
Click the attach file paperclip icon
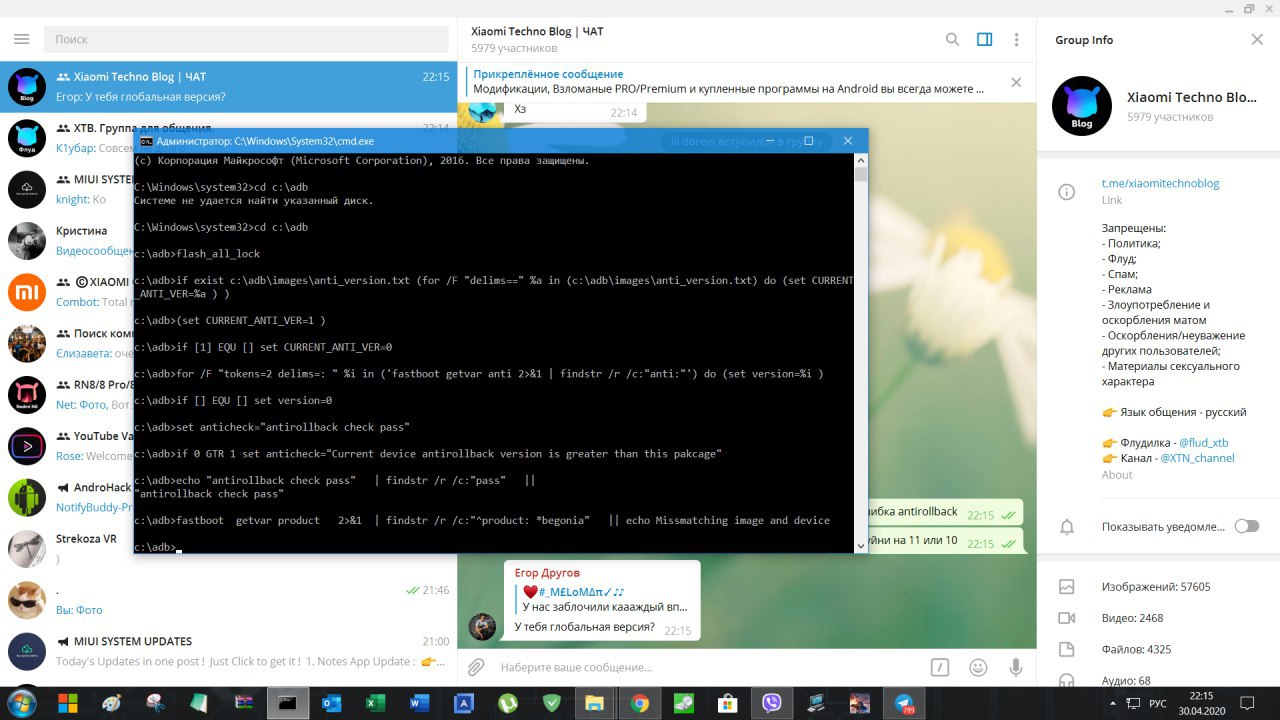477,667
